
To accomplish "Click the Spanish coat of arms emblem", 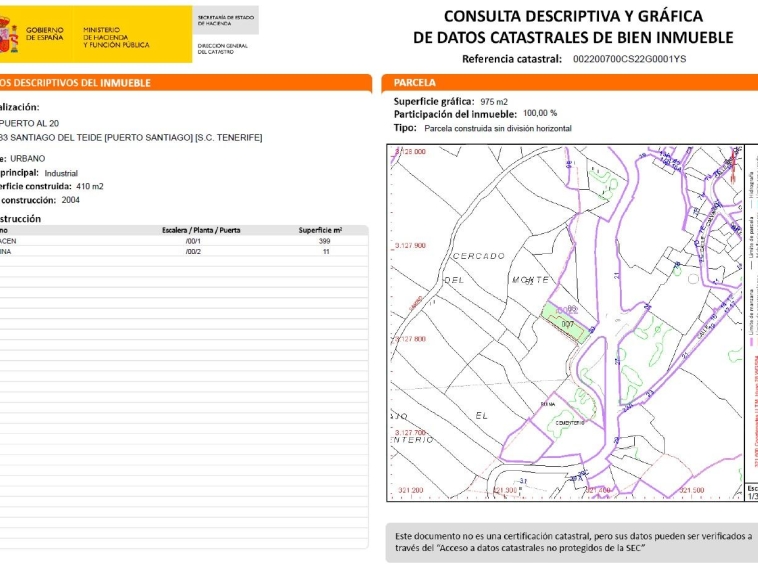I will click(x=11, y=38).
